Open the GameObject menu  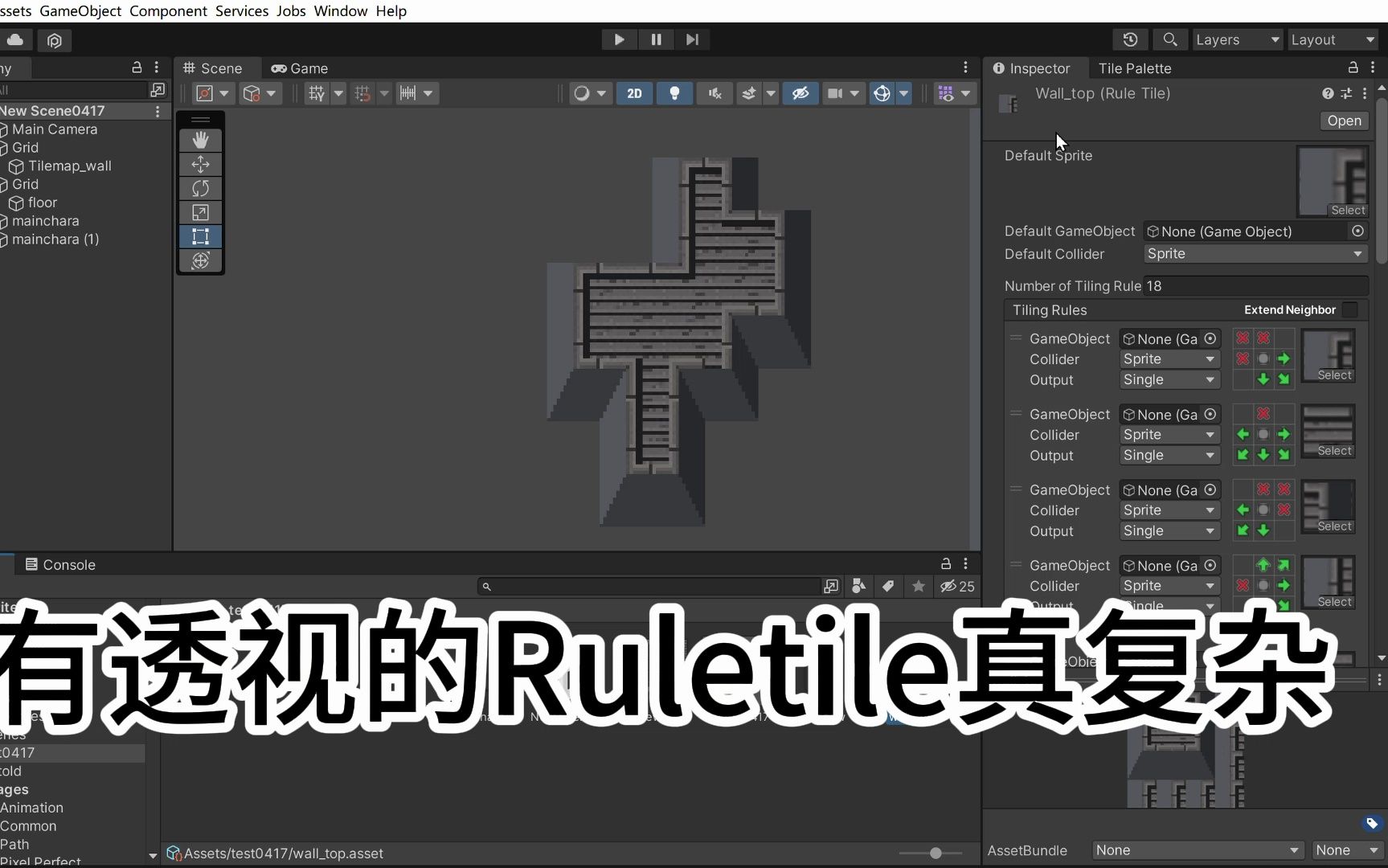point(80,10)
